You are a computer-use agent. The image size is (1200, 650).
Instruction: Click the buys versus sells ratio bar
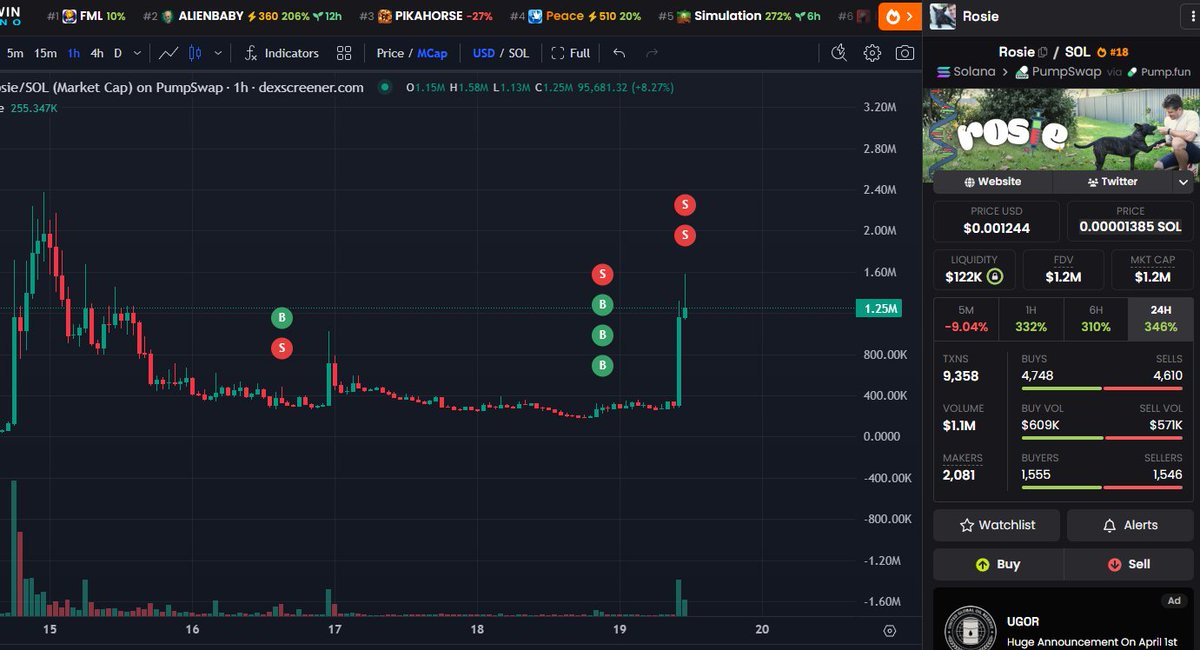click(x=1101, y=388)
